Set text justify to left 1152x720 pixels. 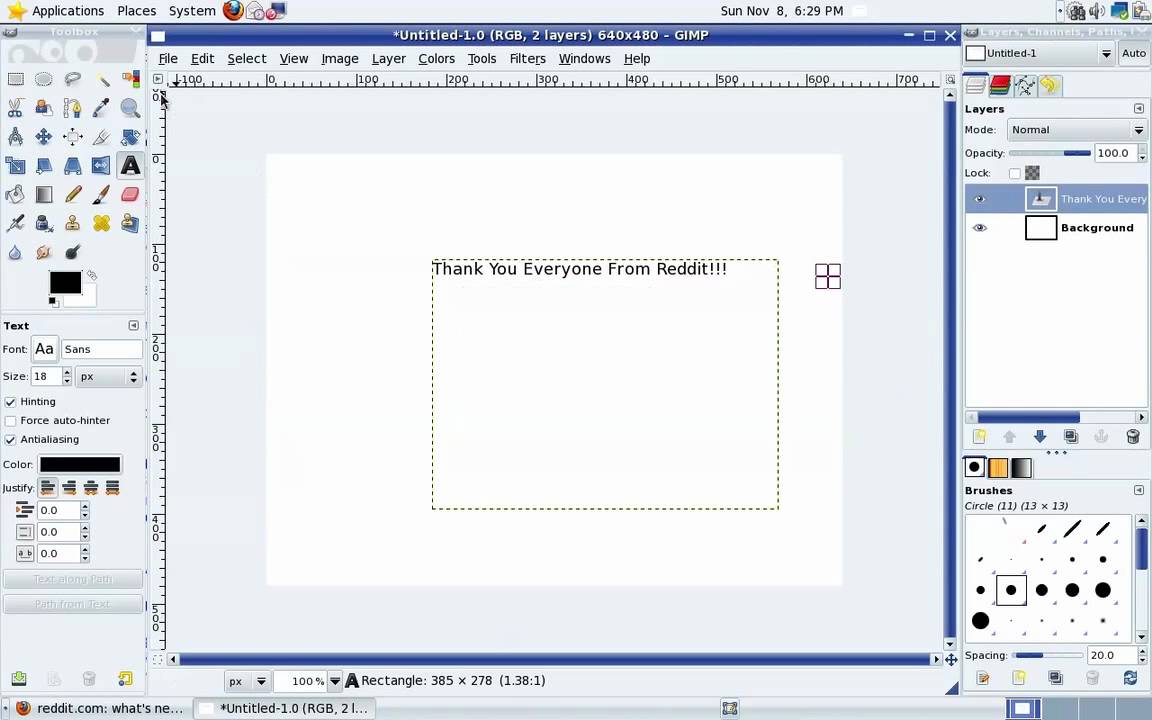48,488
